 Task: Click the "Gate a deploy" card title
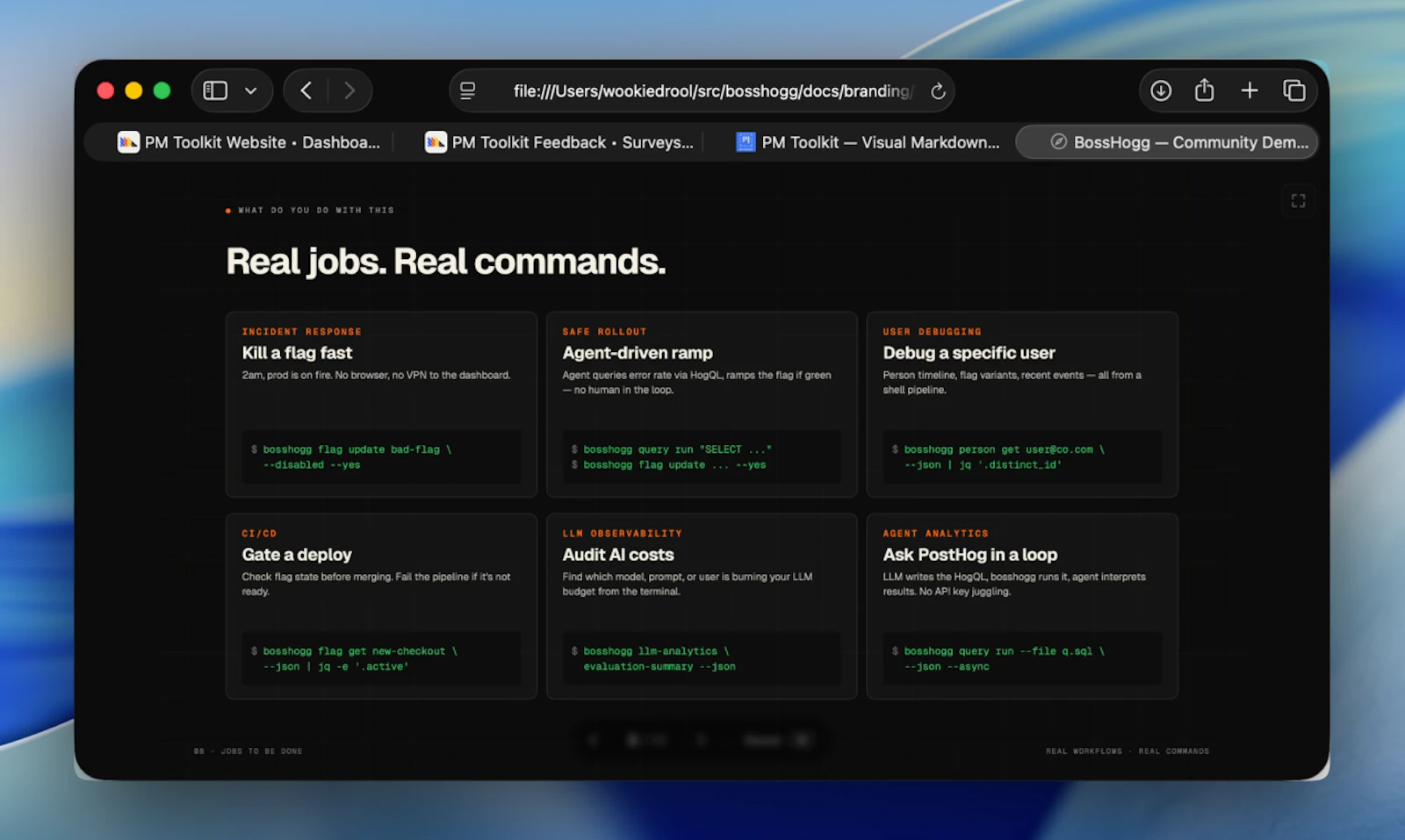(x=297, y=555)
